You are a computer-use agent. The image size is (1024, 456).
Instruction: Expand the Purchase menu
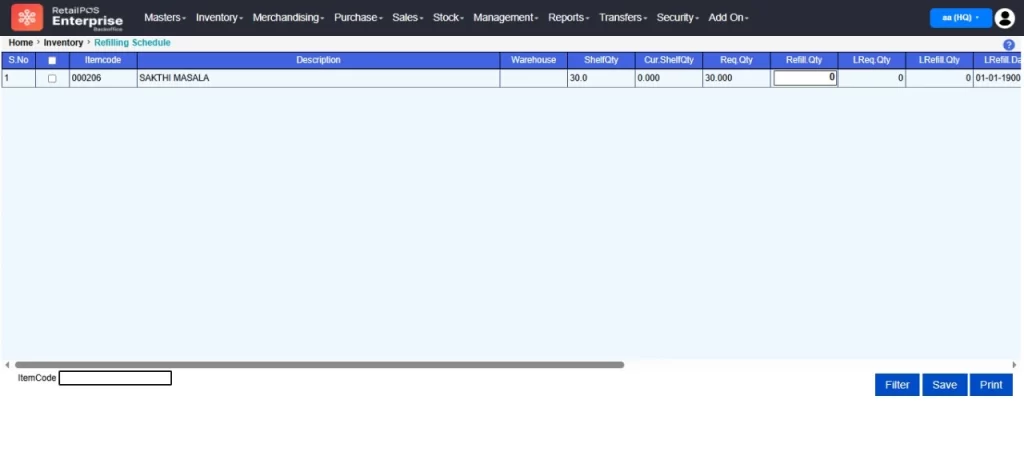358,18
